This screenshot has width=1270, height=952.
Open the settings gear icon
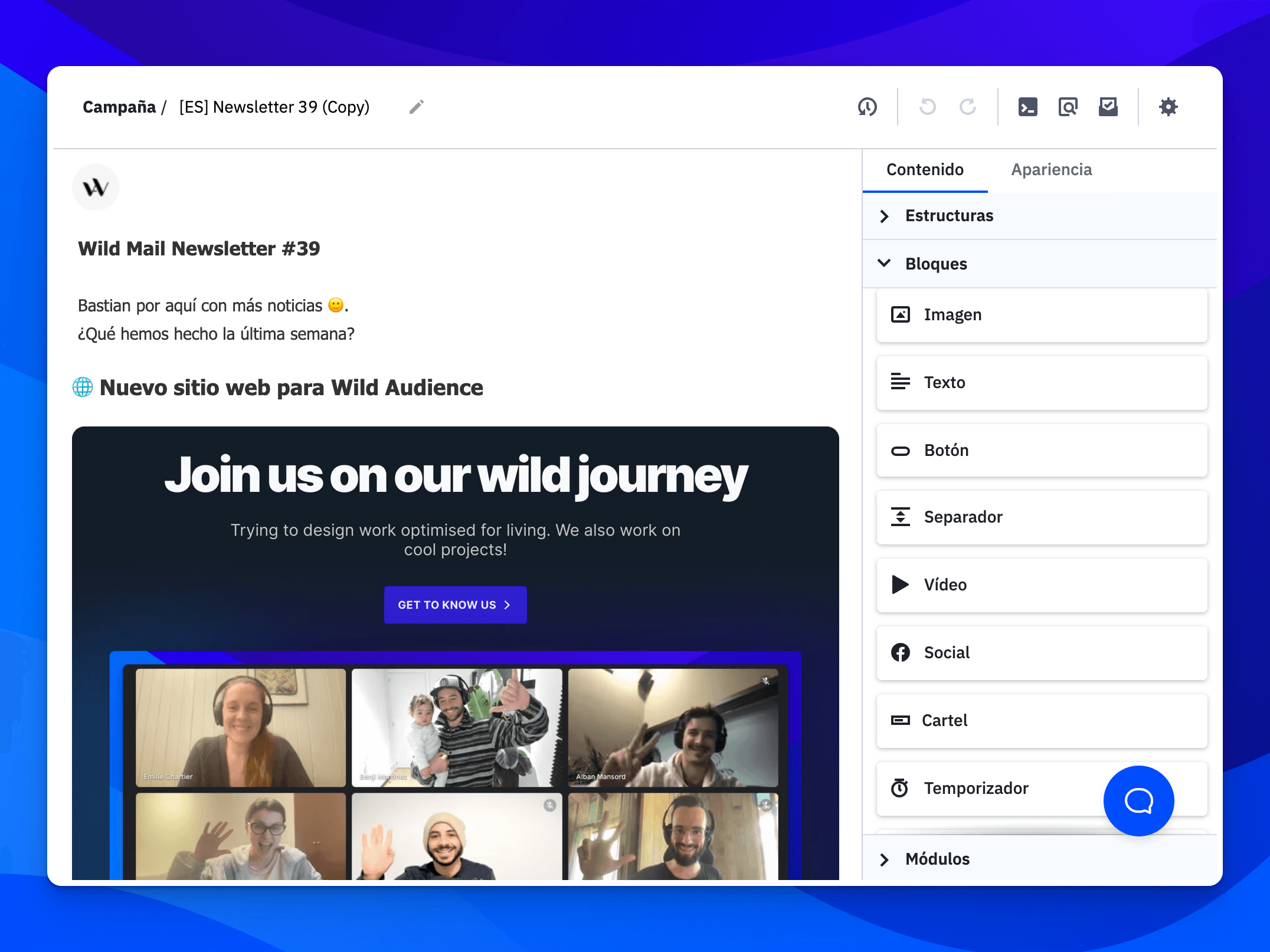[x=1168, y=107]
